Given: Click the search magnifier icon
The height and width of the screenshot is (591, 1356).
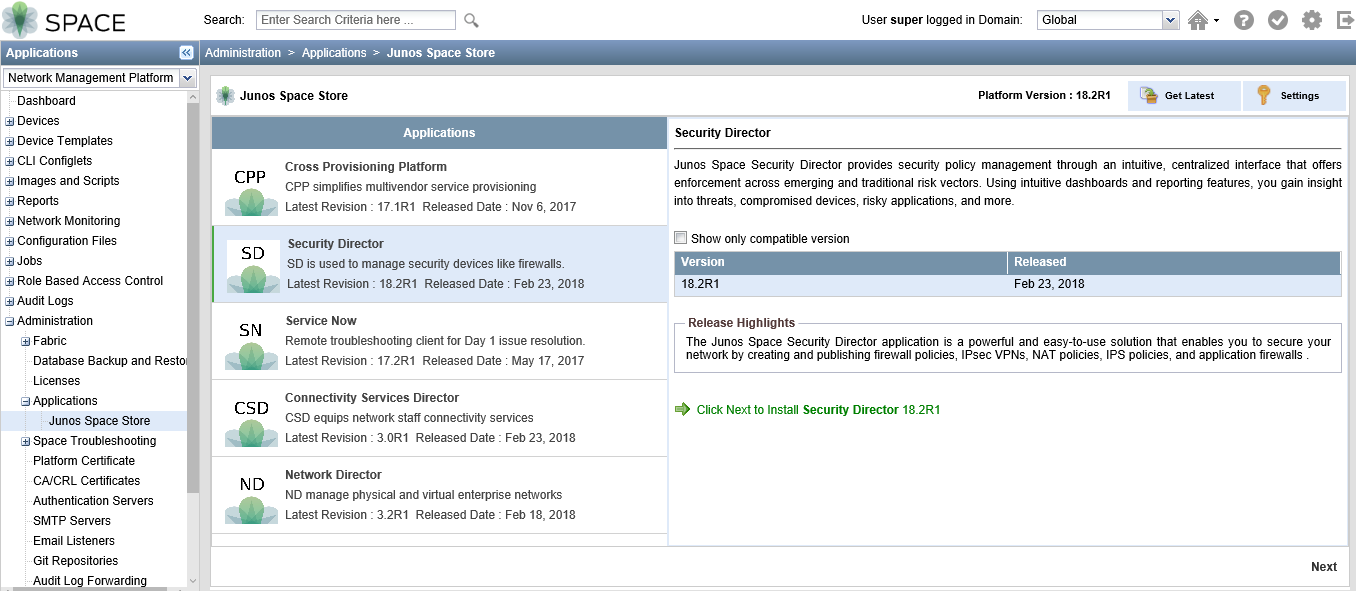Looking at the screenshot, I should coord(471,20).
